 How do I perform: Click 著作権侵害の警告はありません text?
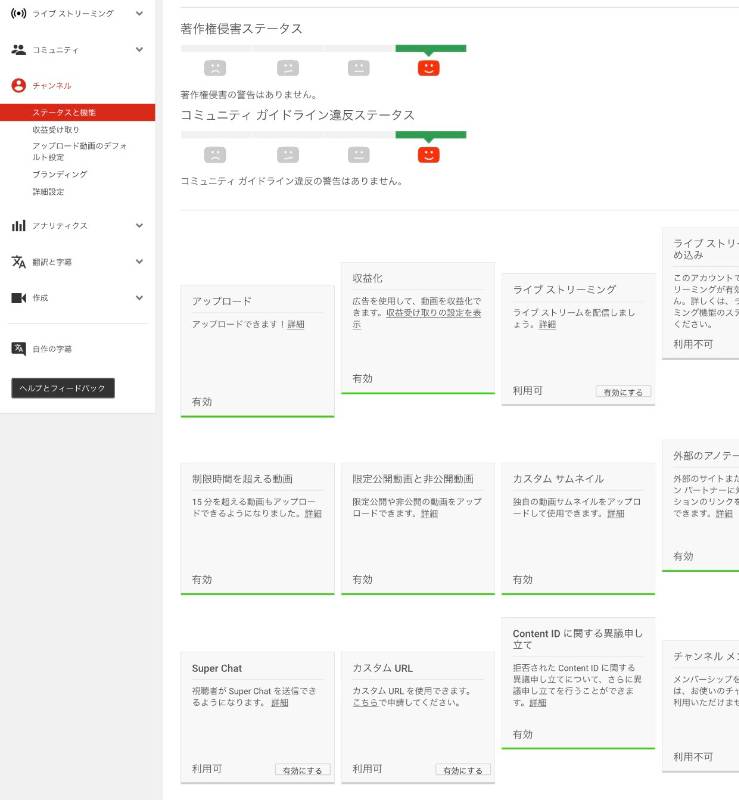pyautogui.click(x=249, y=94)
